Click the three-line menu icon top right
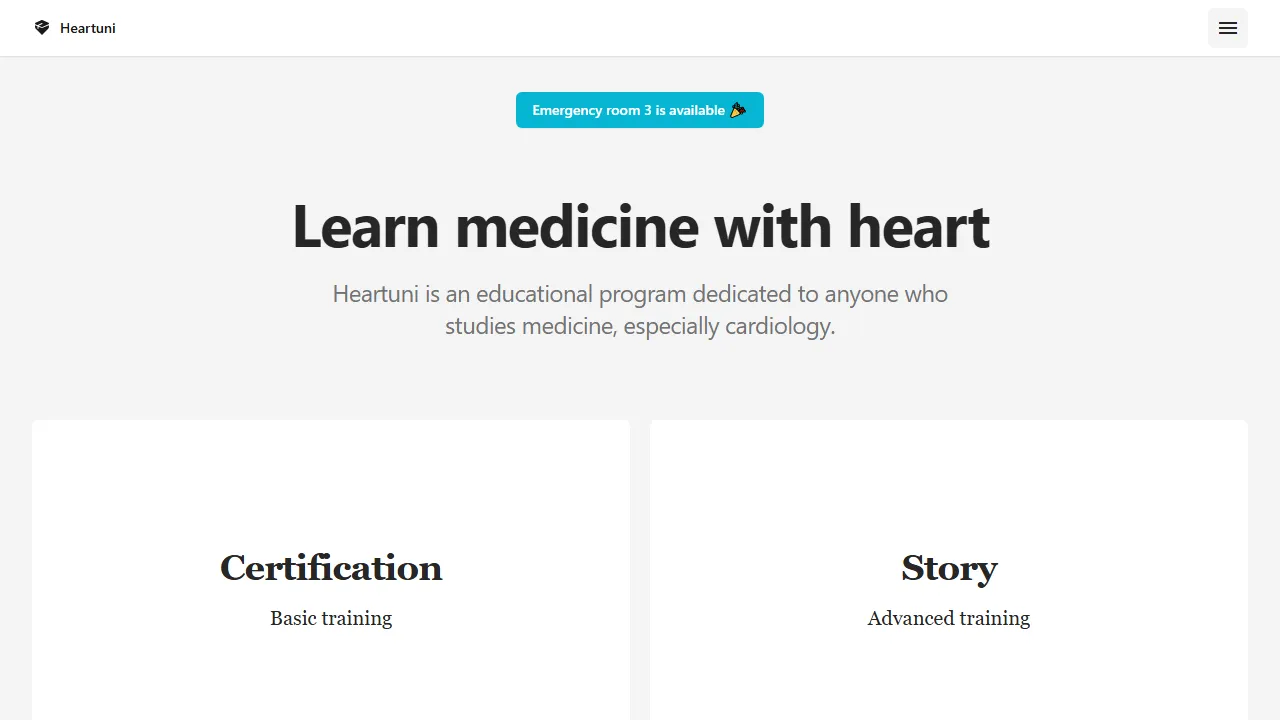This screenshot has height=720, width=1280. pos(1227,27)
